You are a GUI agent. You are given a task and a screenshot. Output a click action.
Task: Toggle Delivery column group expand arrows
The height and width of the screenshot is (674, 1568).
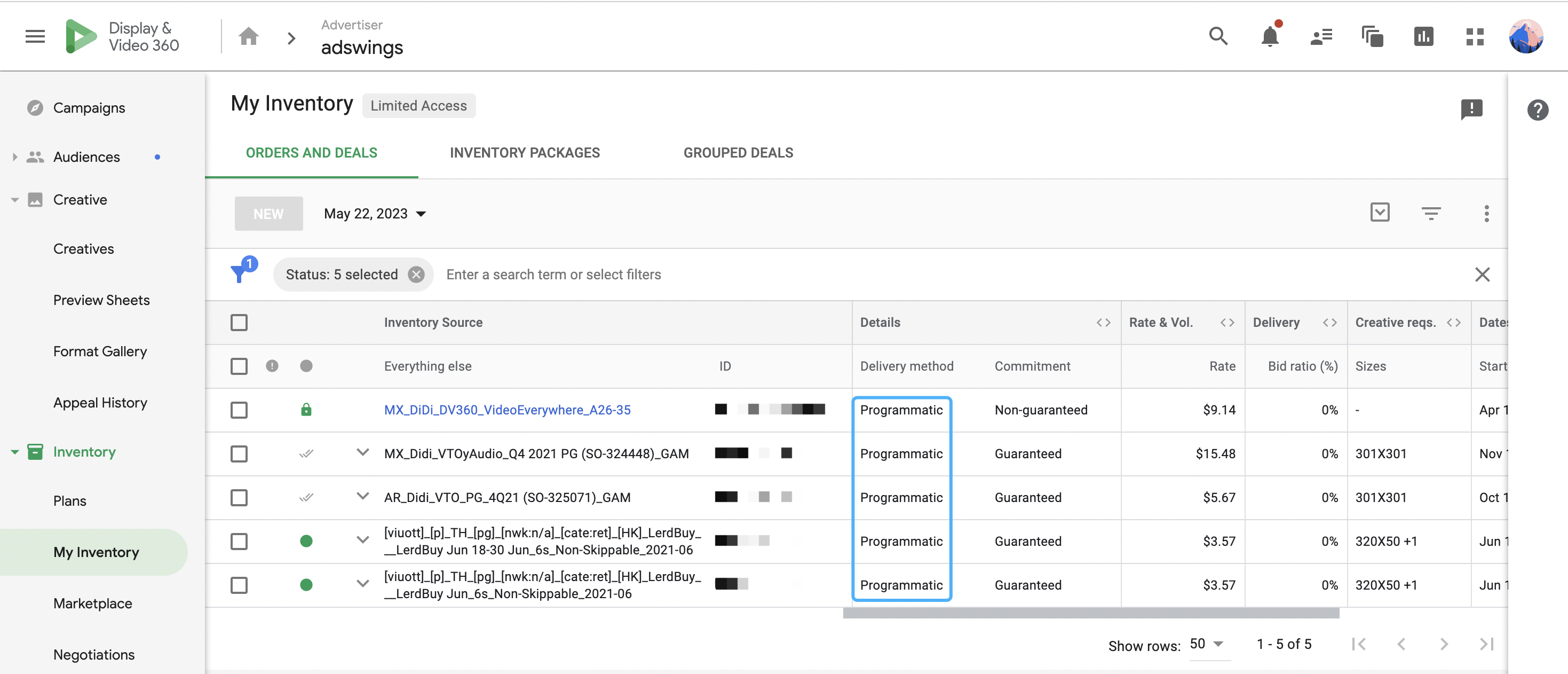point(1329,323)
